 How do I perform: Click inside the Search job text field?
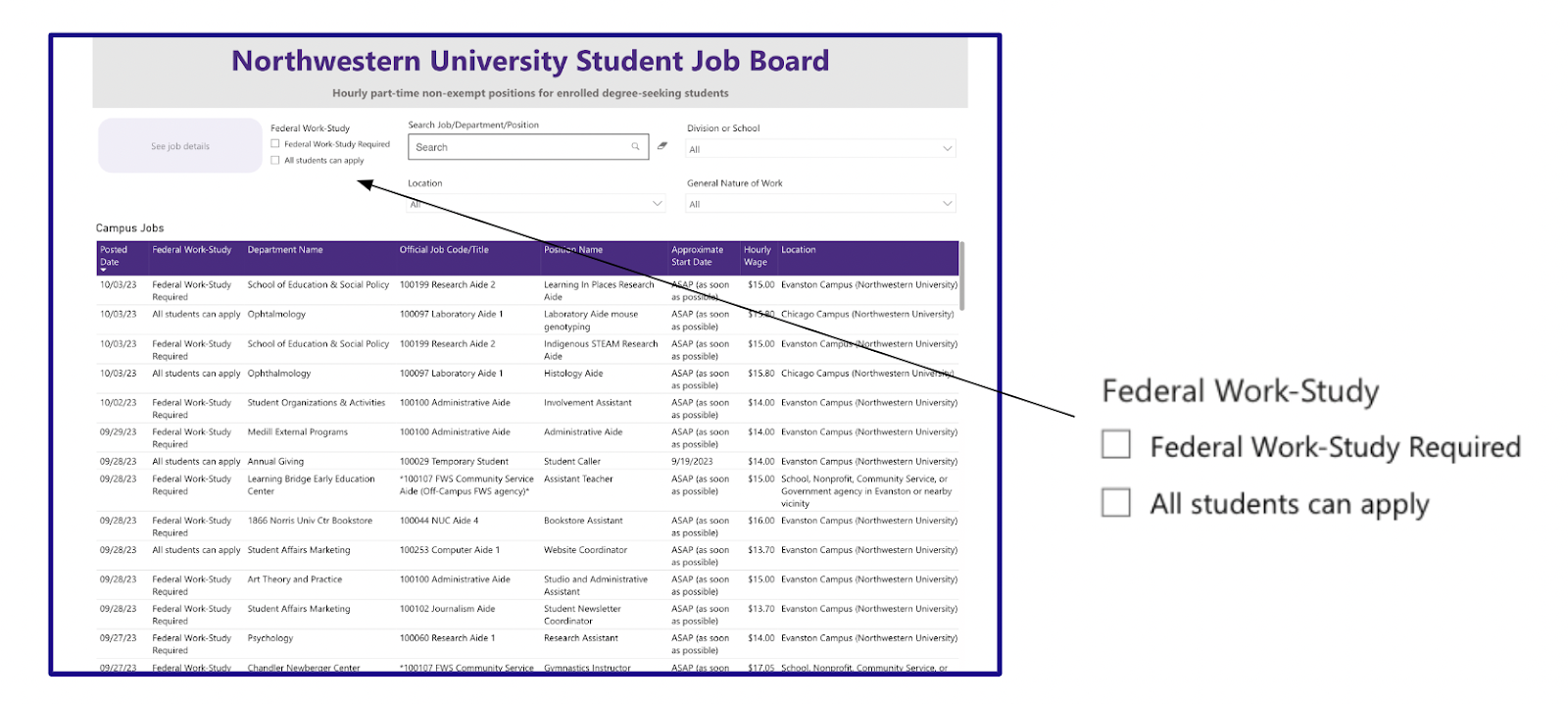coord(521,147)
